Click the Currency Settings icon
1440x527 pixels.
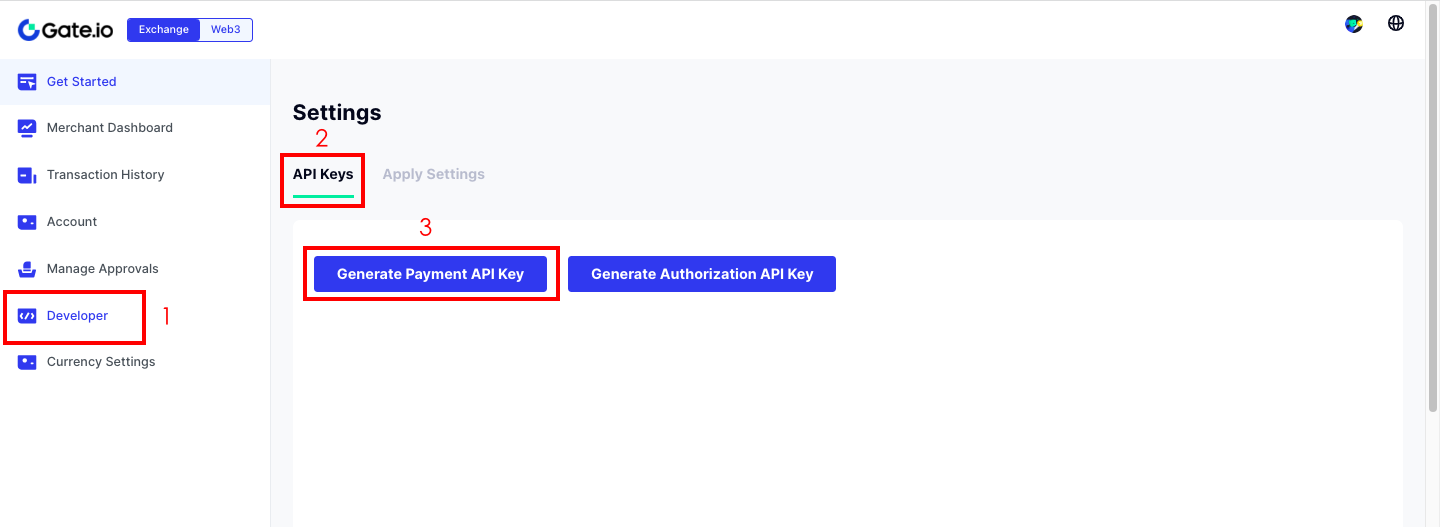(x=27, y=362)
